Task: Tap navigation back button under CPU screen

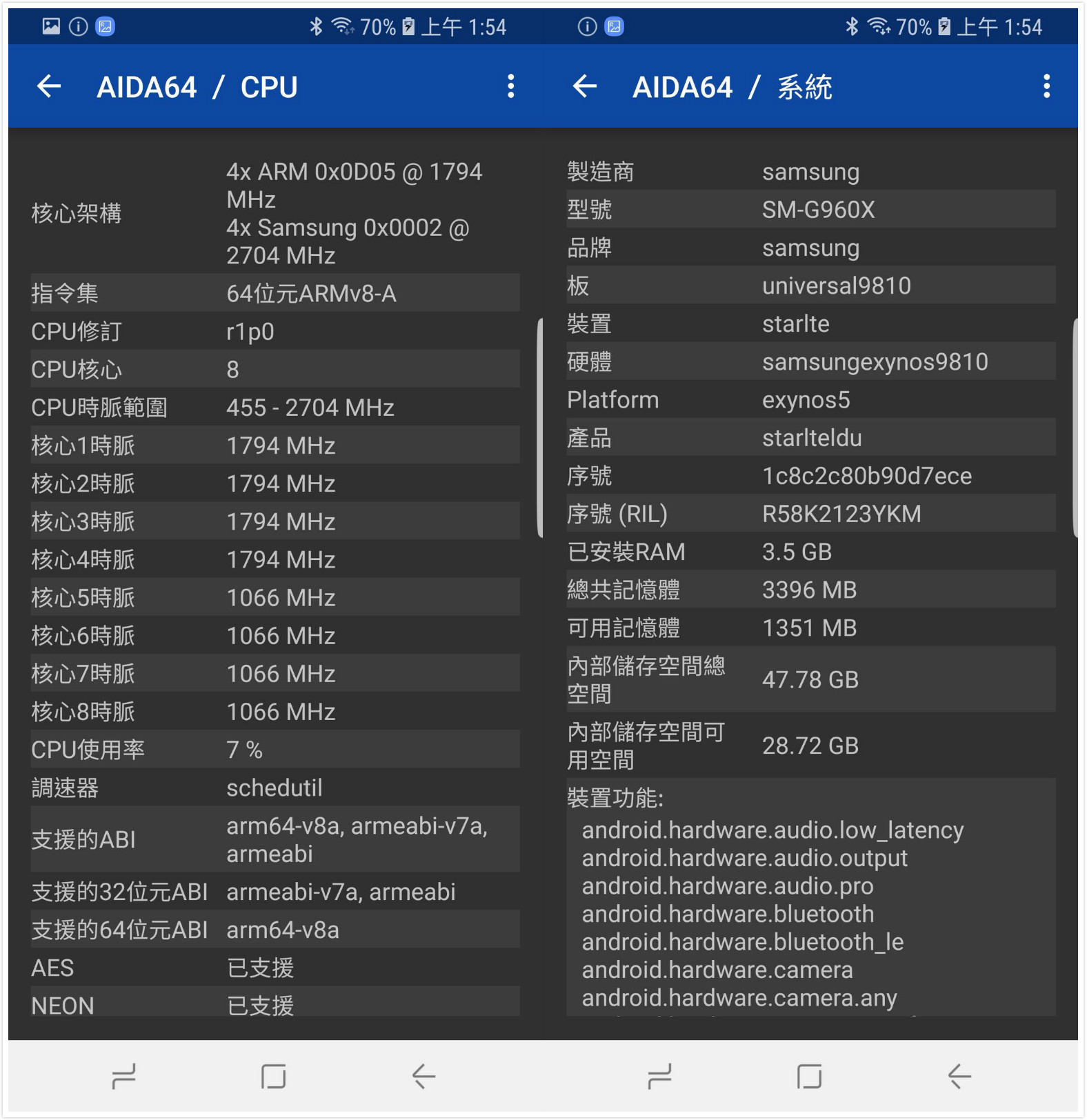Action: pos(423,1077)
